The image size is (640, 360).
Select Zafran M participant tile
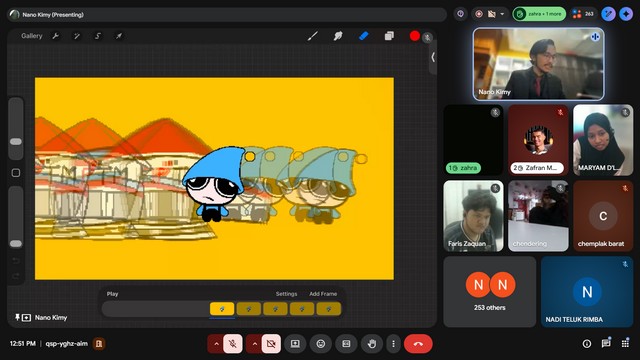(x=538, y=140)
